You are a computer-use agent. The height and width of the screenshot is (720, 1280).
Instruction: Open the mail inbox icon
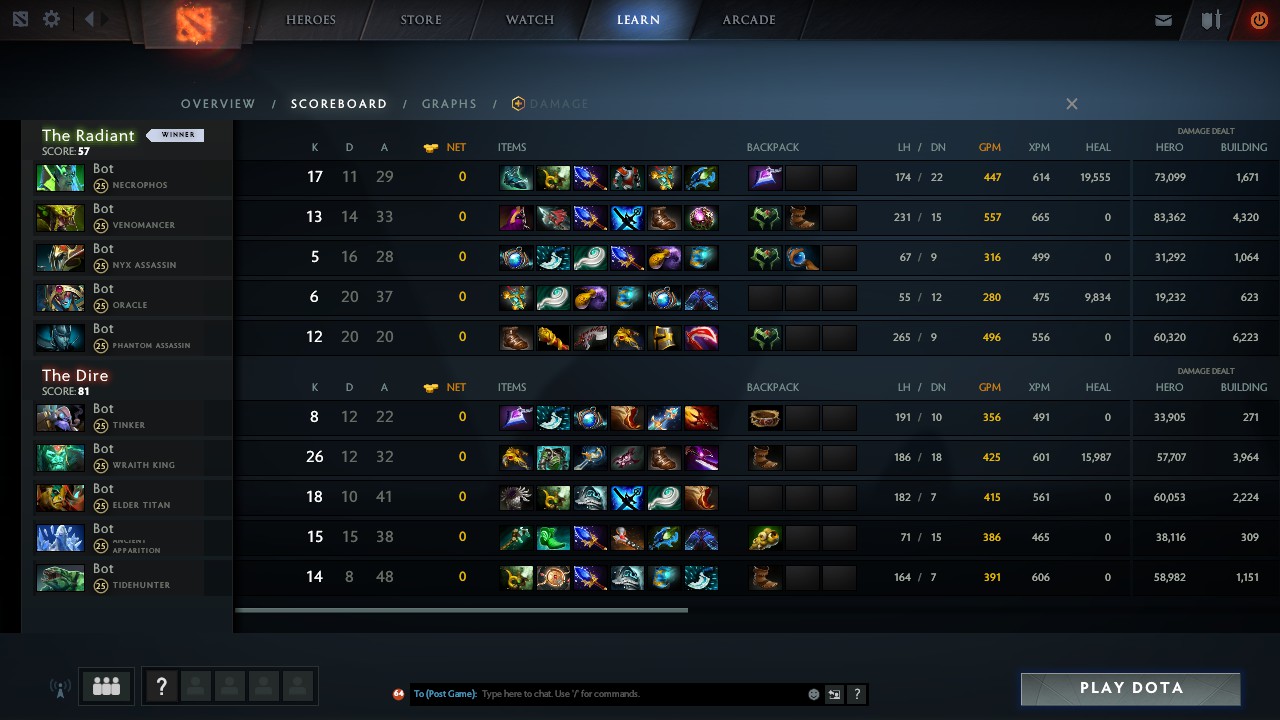click(1163, 20)
